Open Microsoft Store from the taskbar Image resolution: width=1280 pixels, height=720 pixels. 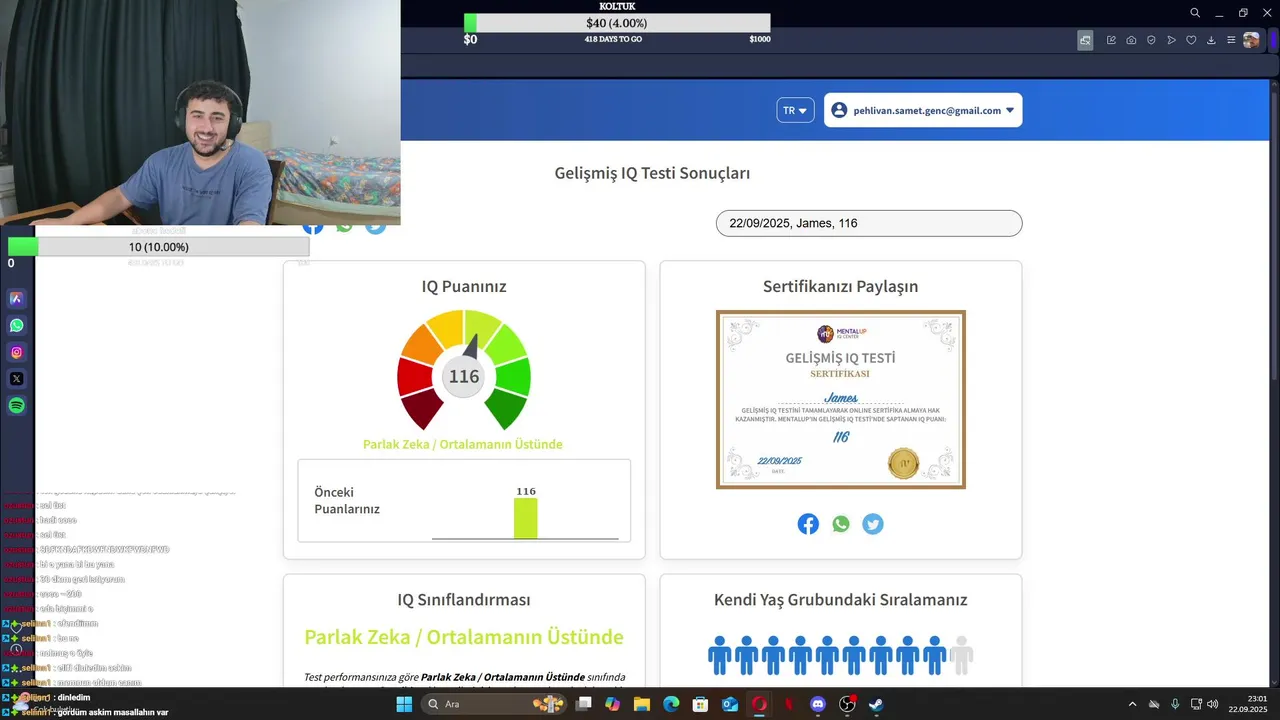coord(700,704)
